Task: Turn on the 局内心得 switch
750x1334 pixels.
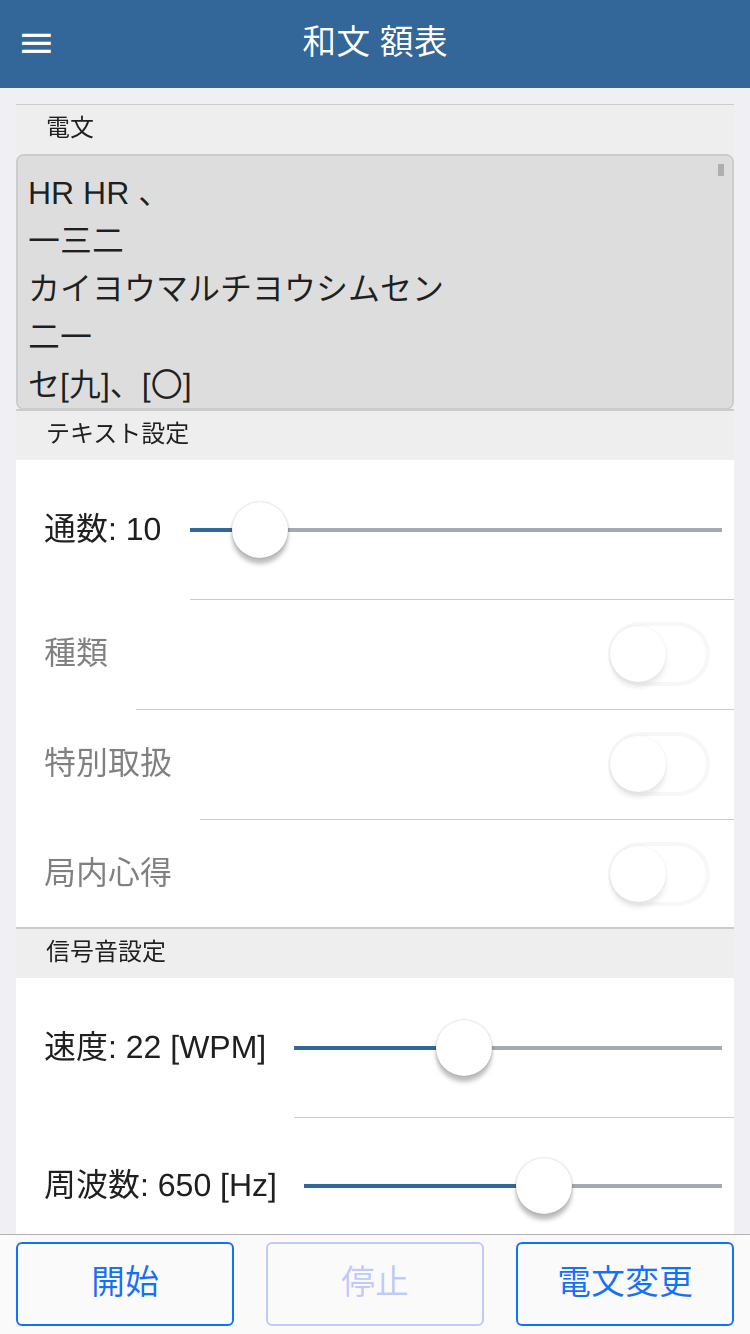Action: pos(658,874)
